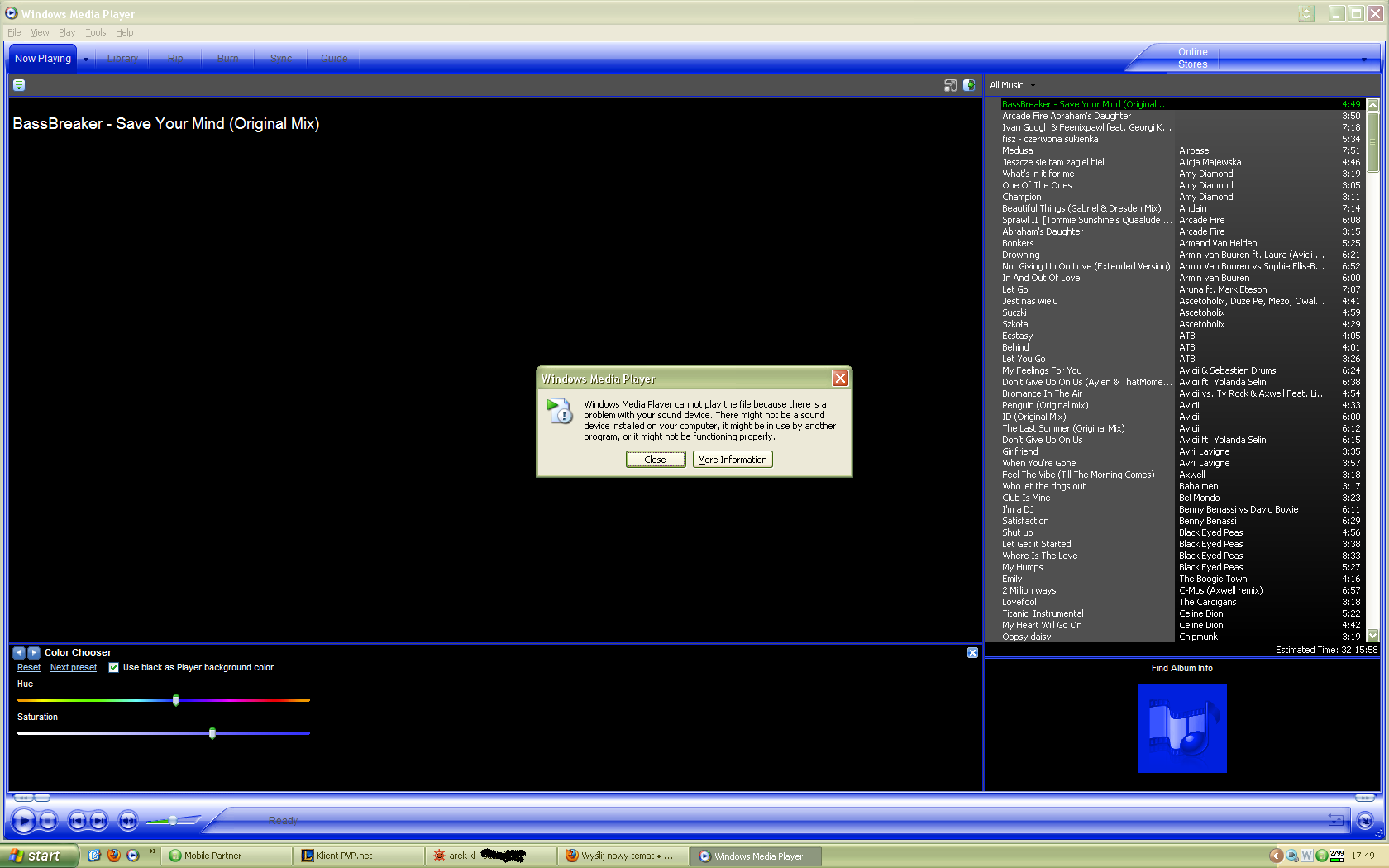Image resolution: width=1389 pixels, height=868 pixels.
Task: Close the Color Chooser panel
Action: pos(972,653)
